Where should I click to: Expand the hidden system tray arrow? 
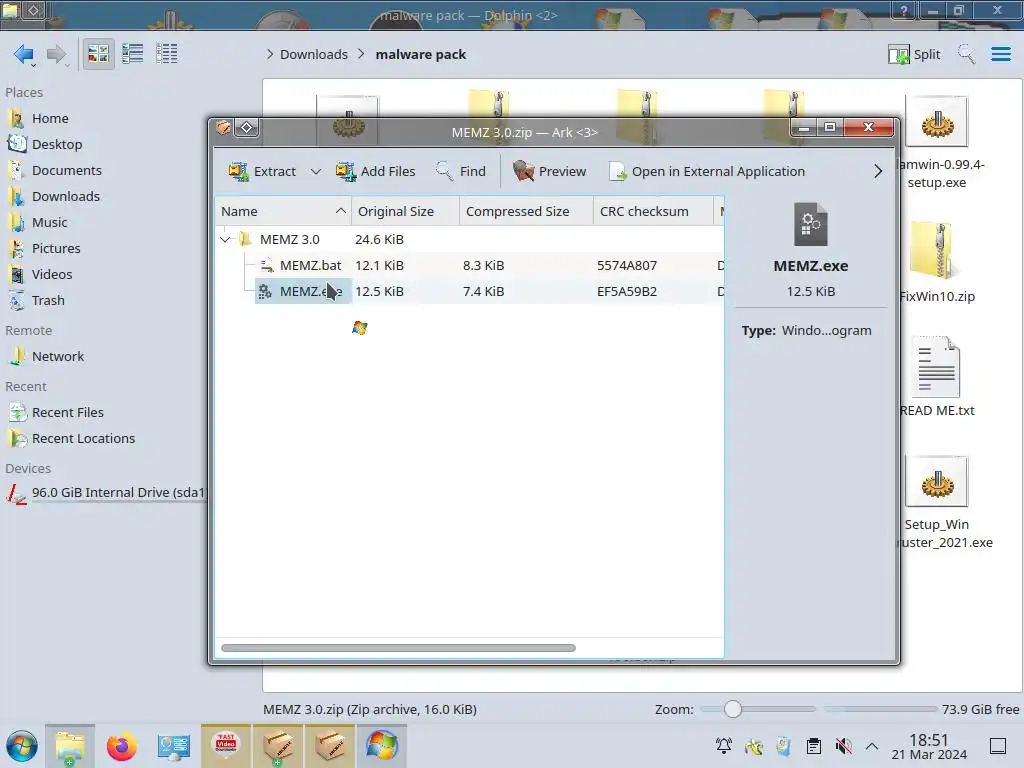tap(871, 746)
